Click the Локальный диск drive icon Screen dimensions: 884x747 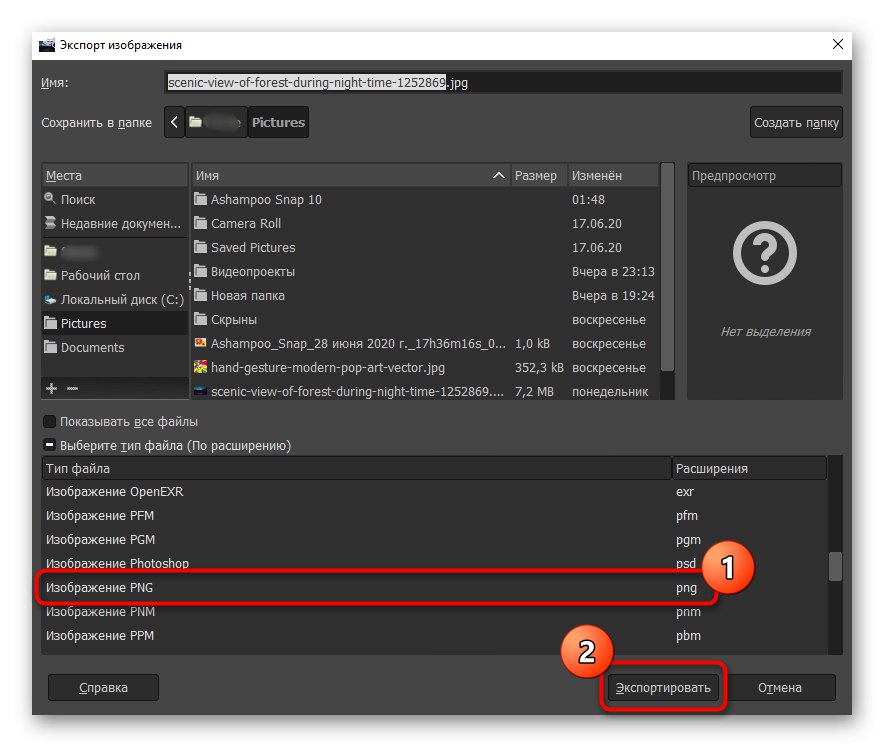pyautogui.click(x=50, y=299)
